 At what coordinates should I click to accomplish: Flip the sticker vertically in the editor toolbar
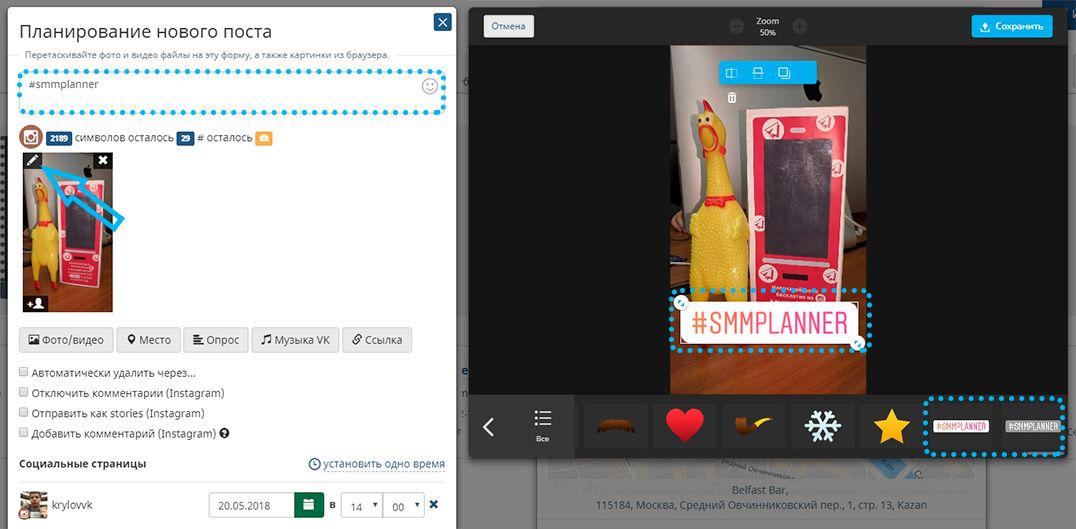(x=758, y=73)
